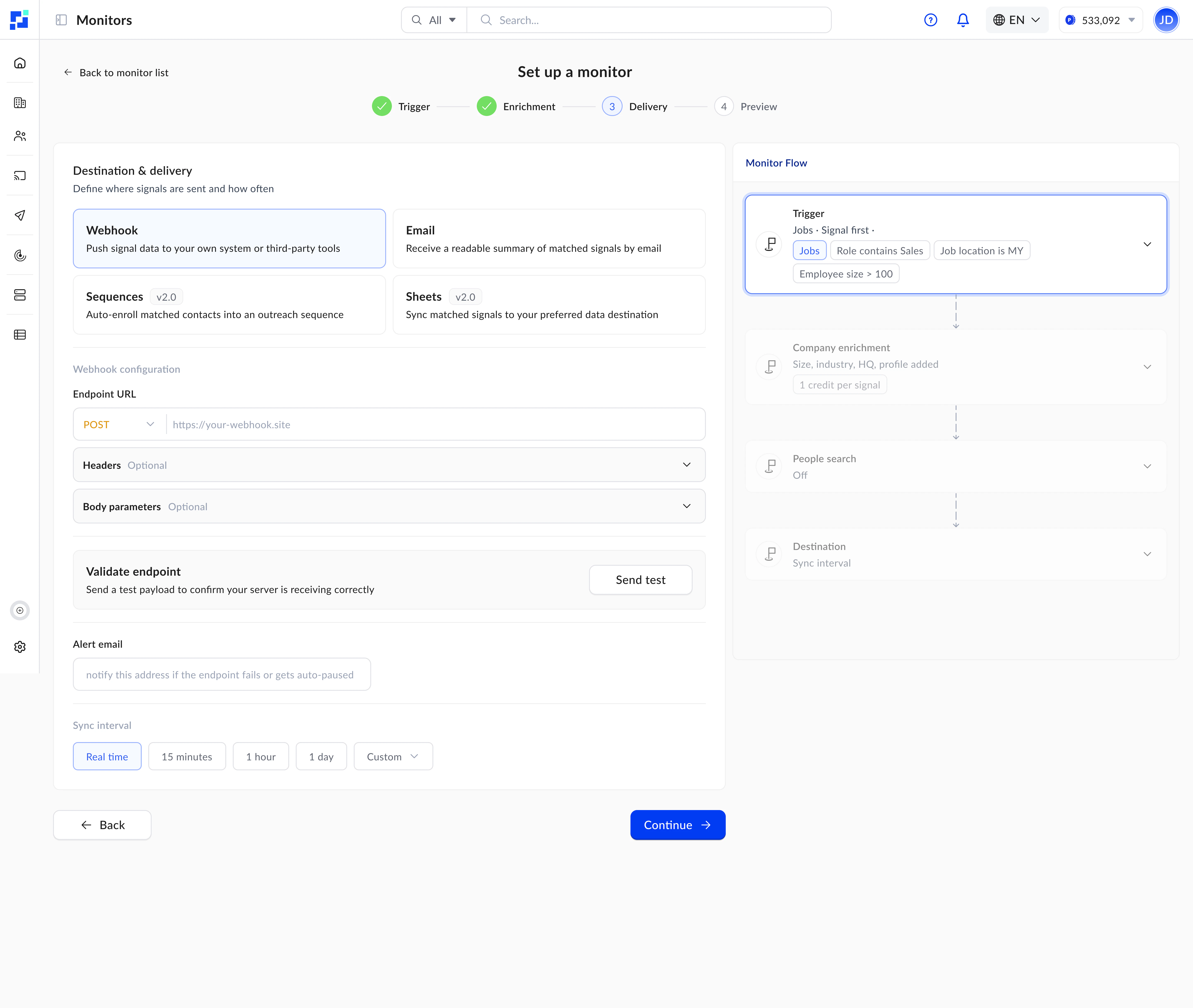Go to the Preview step
The height and width of the screenshot is (1008, 1193).
(746, 106)
